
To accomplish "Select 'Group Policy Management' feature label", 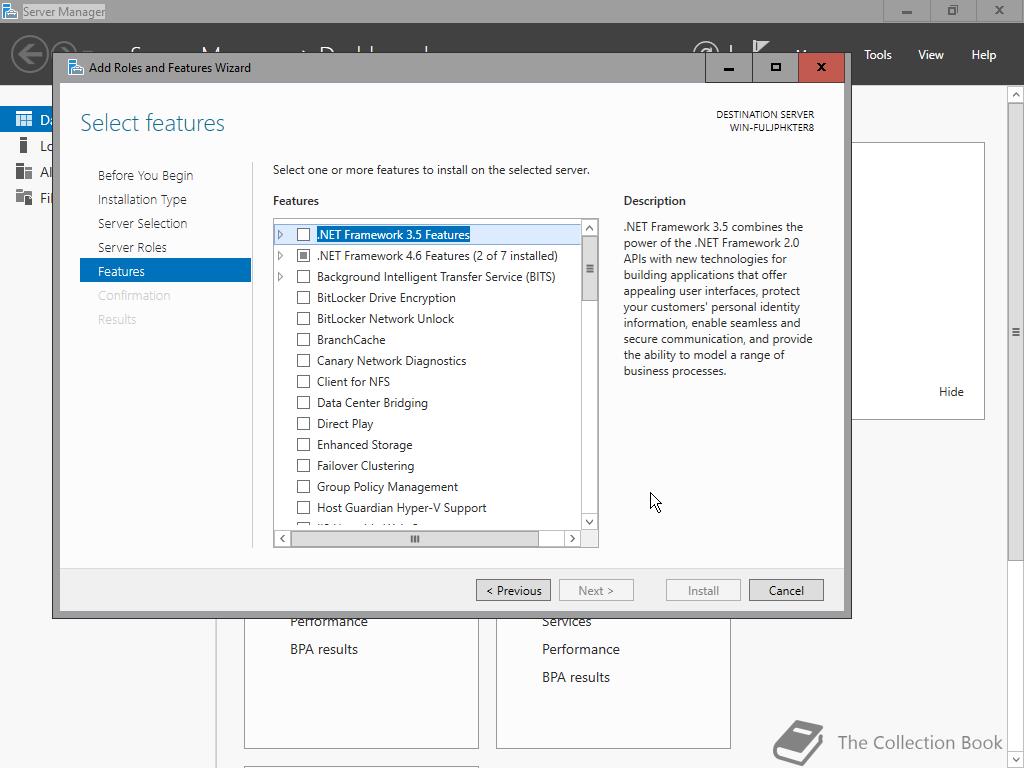I will [387, 487].
